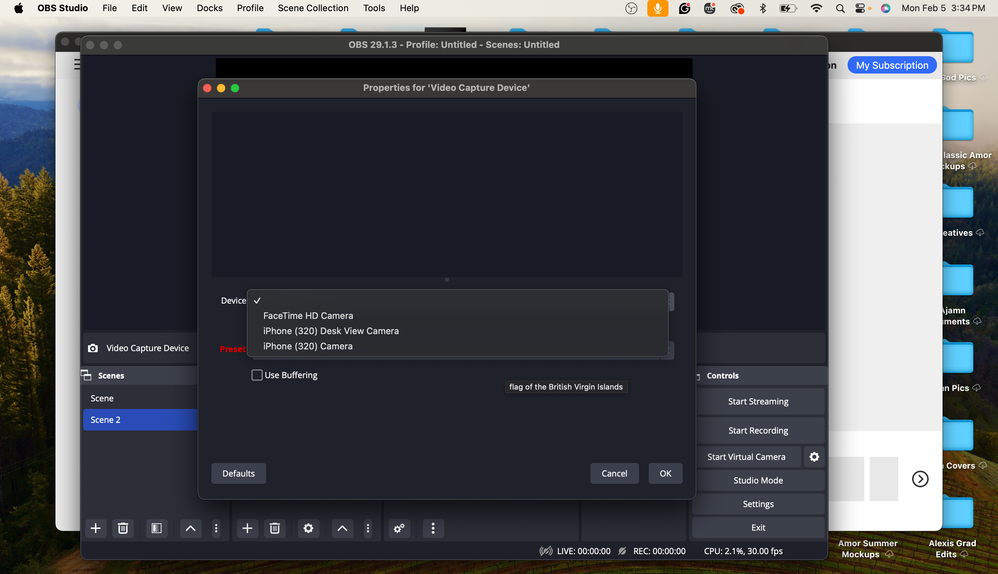Screen dimensions: 998x574
Task: Click the Grammarly menu bar icon
Action: (684, 8)
